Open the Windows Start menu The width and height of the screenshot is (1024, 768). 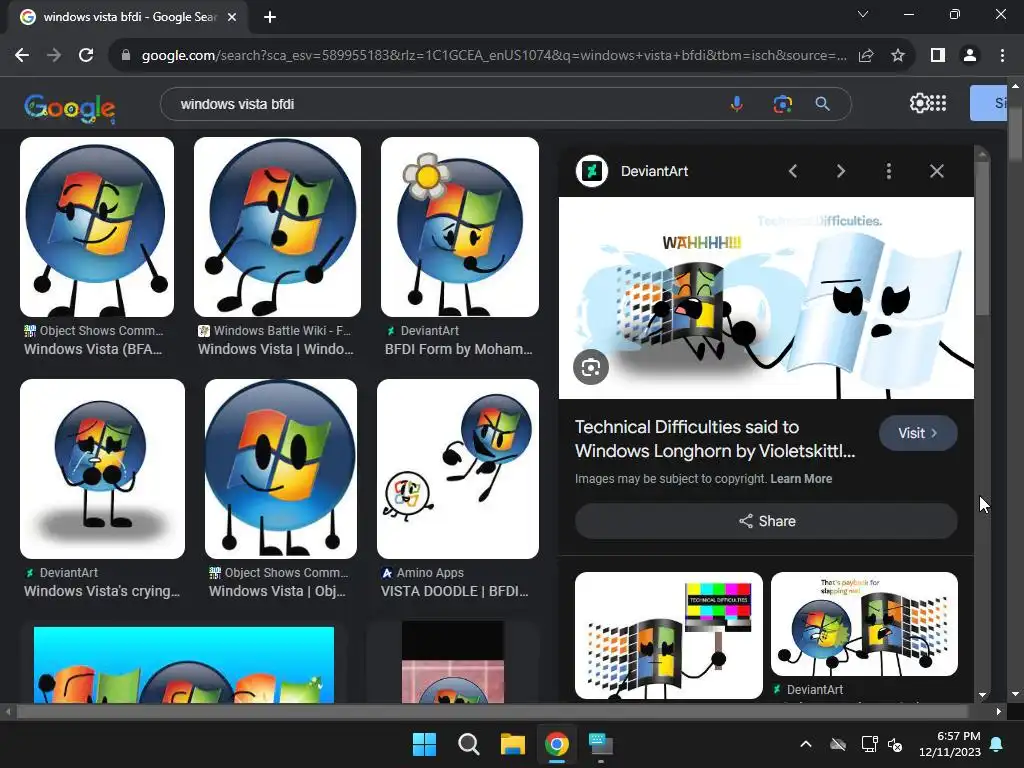pos(424,744)
